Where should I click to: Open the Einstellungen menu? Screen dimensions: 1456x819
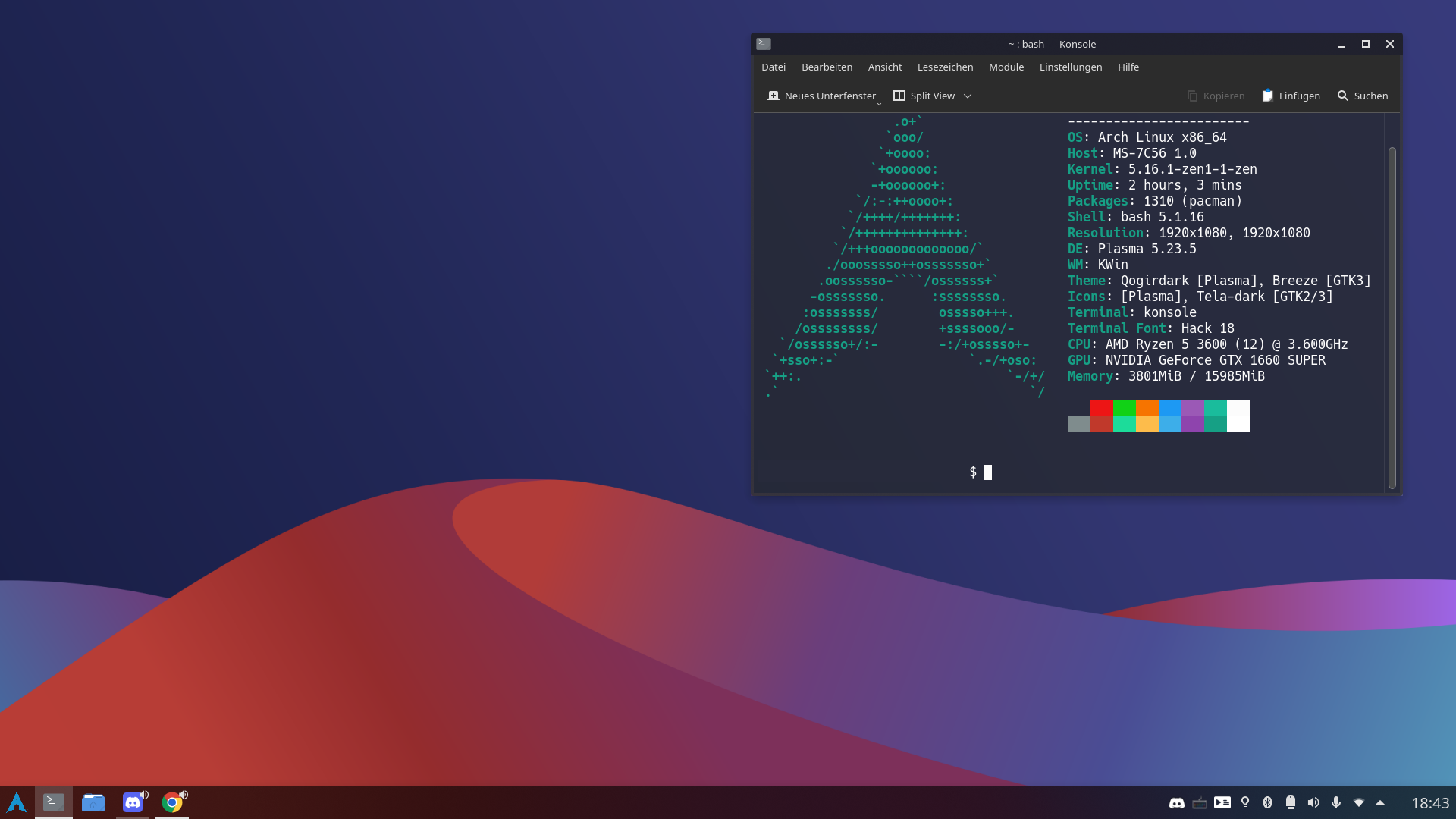pyautogui.click(x=1070, y=67)
